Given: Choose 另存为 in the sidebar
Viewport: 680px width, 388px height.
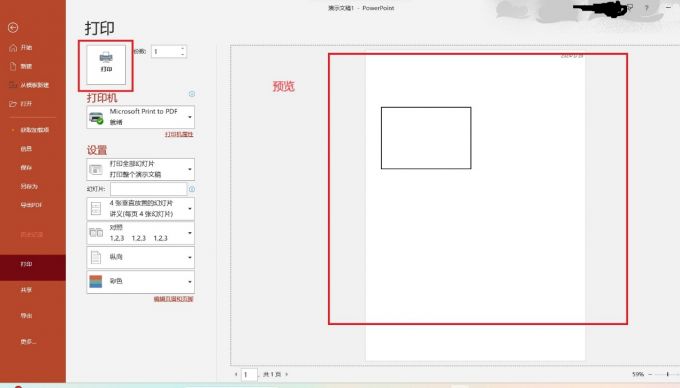Looking at the screenshot, I should tap(29, 186).
